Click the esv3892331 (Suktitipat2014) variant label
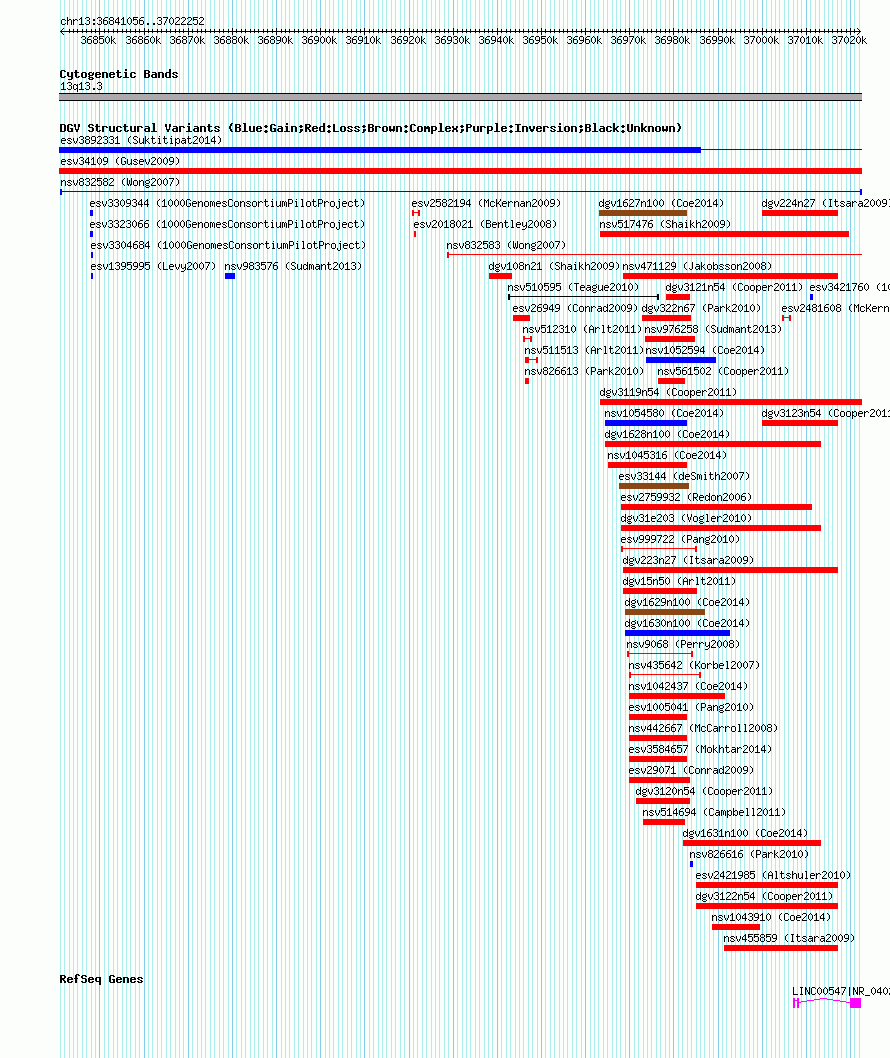The width and height of the screenshot is (890, 1058). (x=141, y=140)
